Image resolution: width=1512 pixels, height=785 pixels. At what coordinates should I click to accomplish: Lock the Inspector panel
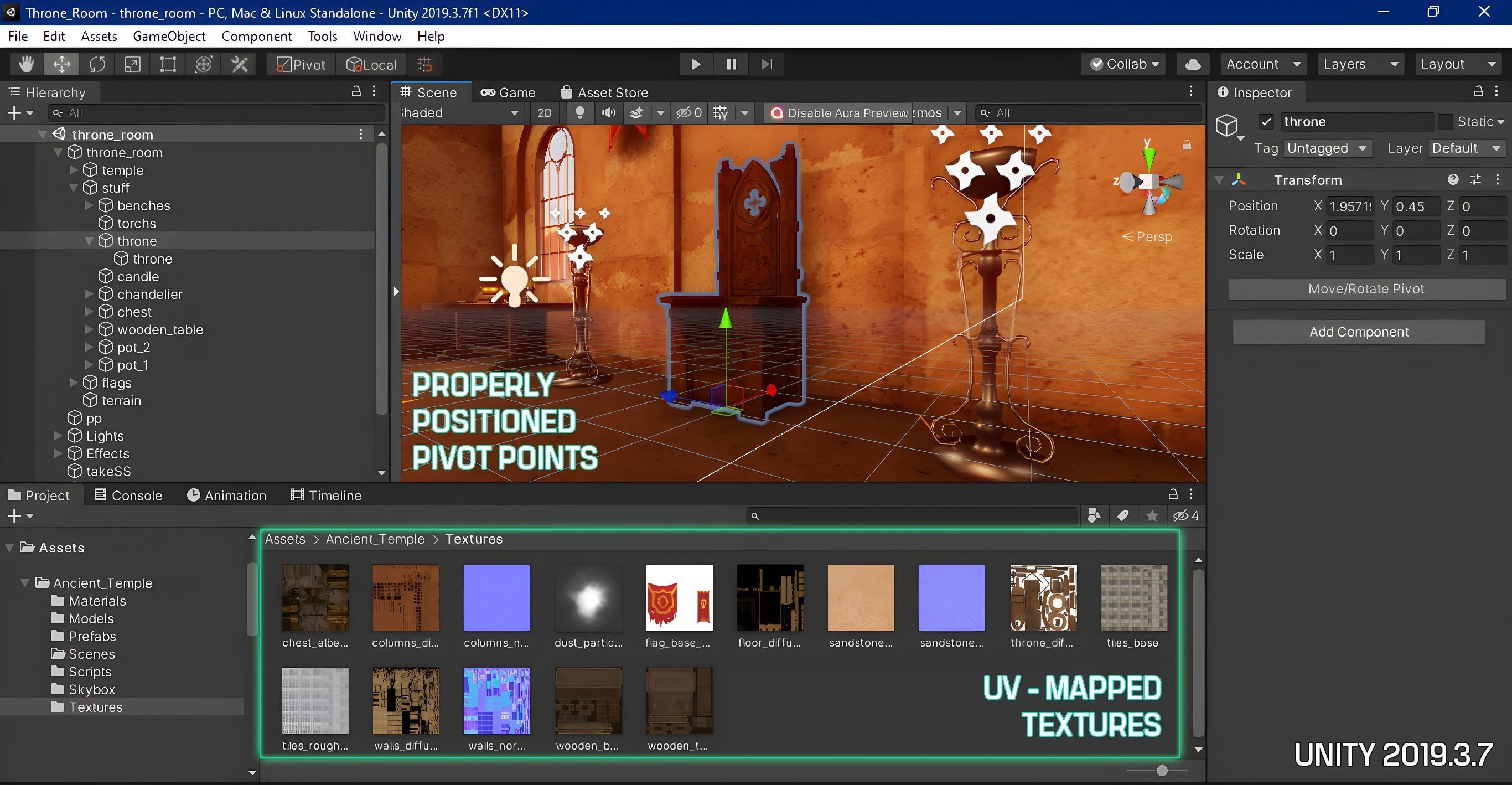click(1478, 91)
